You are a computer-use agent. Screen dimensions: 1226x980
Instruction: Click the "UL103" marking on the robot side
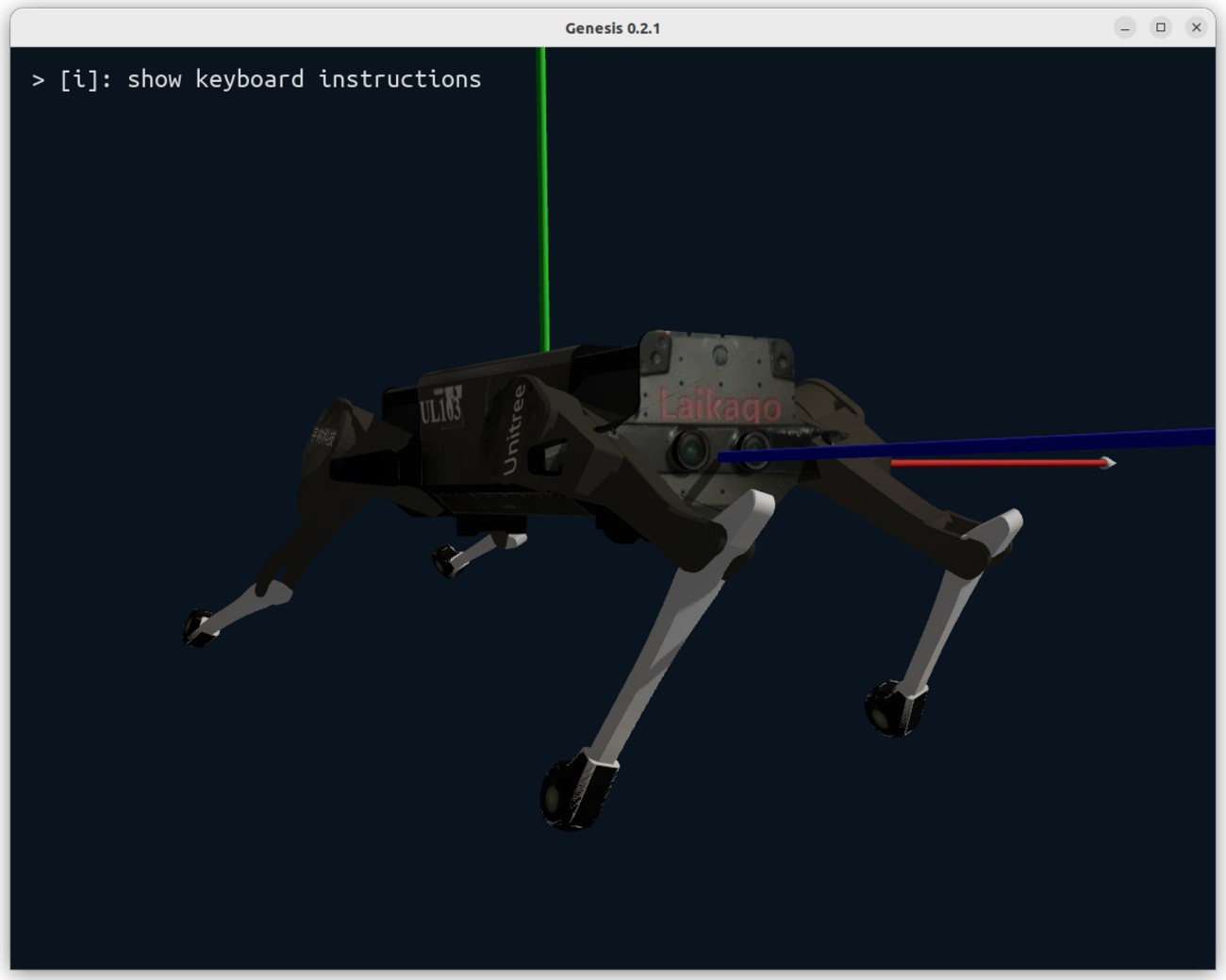pyautogui.click(x=440, y=407)
